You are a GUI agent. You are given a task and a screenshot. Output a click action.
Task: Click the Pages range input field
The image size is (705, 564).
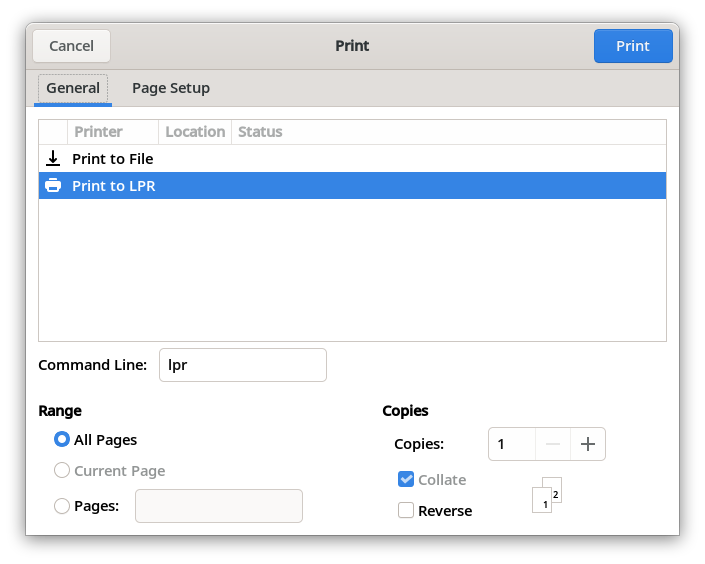click(219, 506)
